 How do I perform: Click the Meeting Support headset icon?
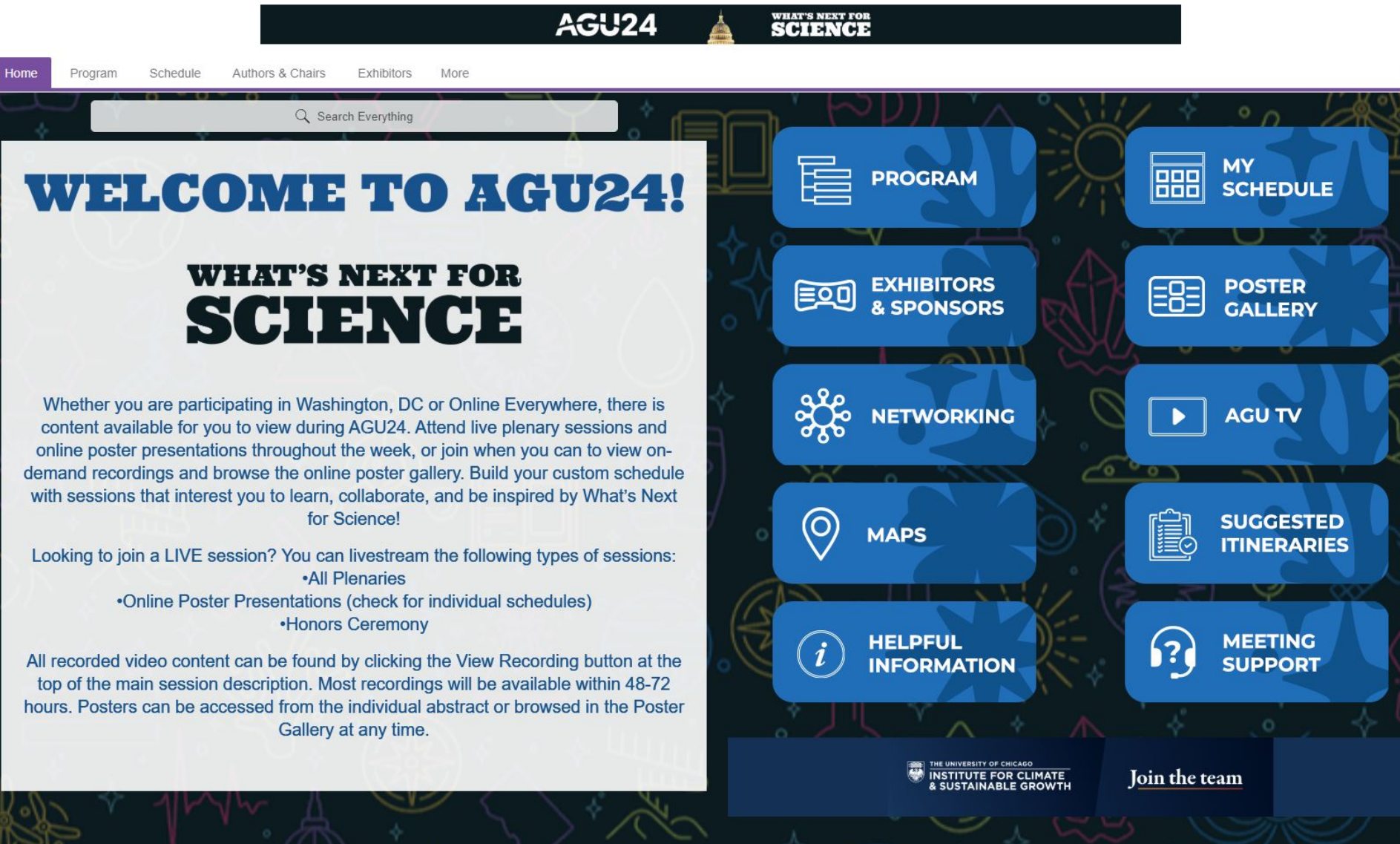pos(1172,652)
